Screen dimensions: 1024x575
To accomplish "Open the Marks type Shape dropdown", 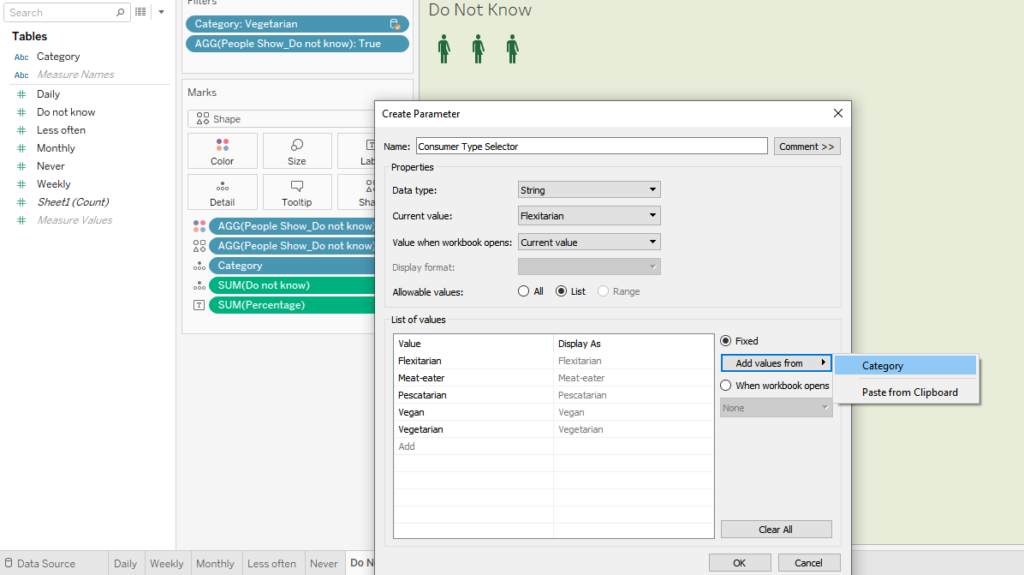I will [282, 119].
